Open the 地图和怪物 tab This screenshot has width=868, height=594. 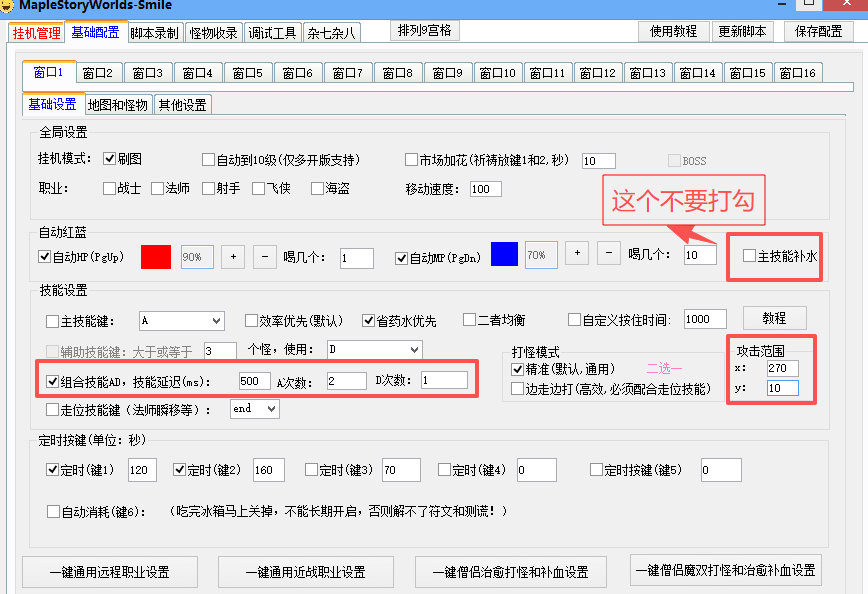(117, 105)
